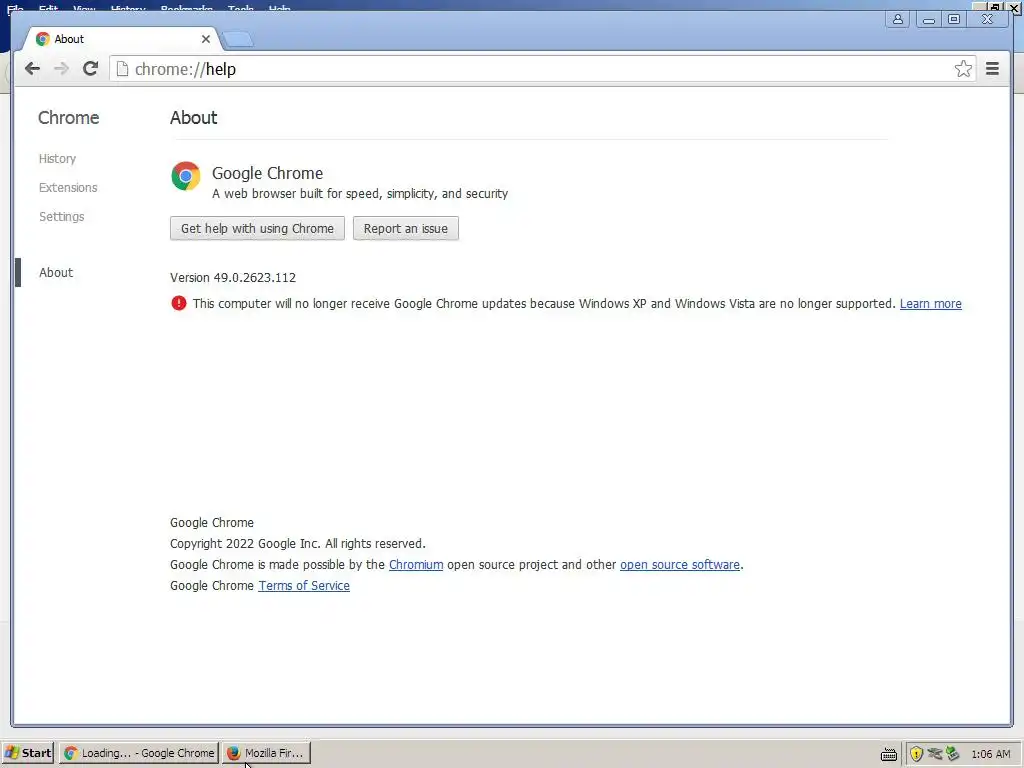Go back using the back arrow
Screen dimensions: 1024x768
pyautogui.click(x=32, y=69)
